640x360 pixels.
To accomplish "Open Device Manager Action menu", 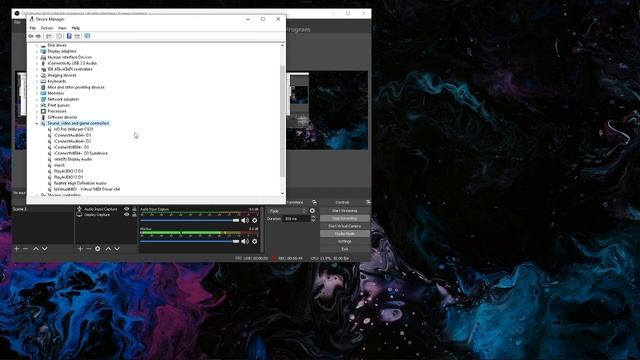I will [47, 28].
